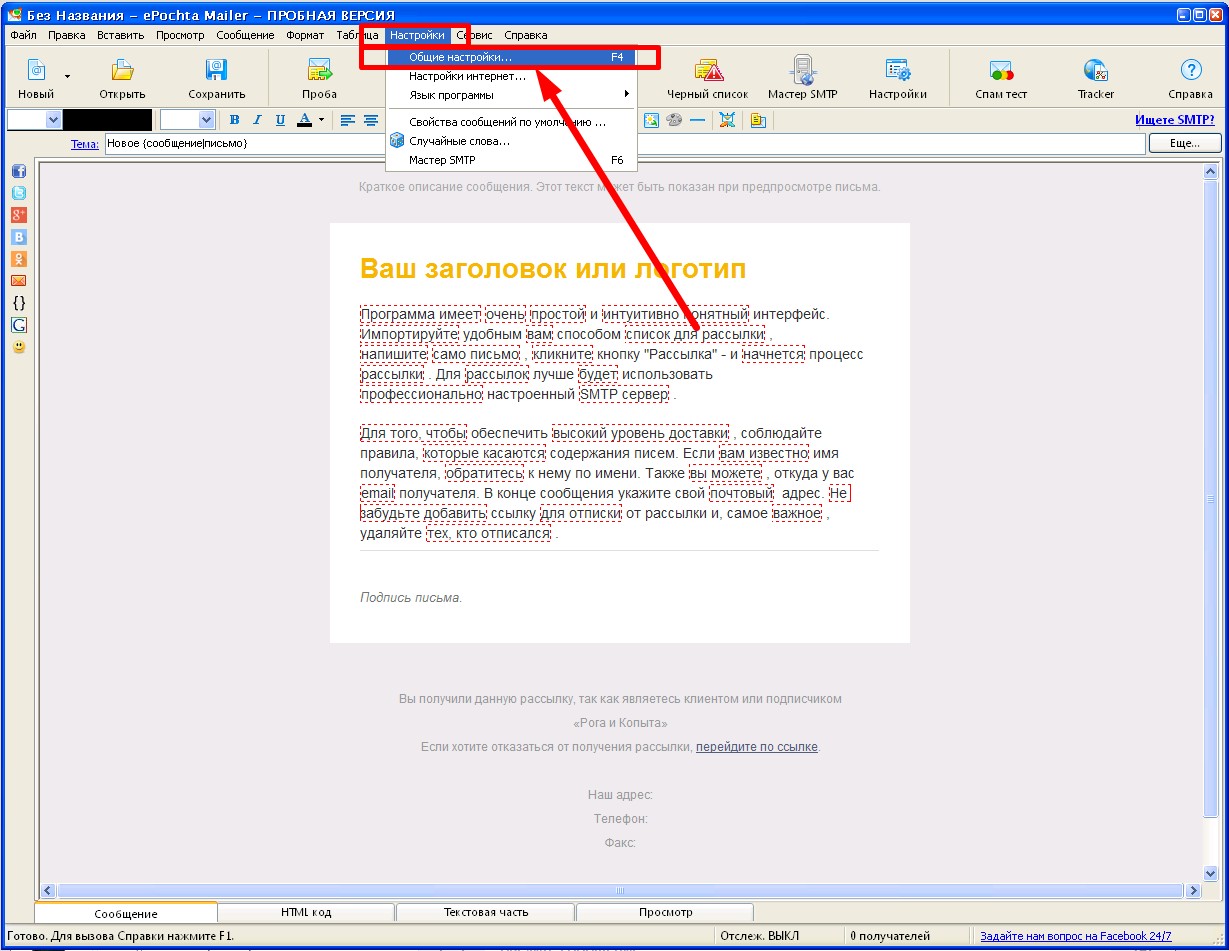The width and height of the screenshot is (1229, 951).
Task: Switch to the Текстовая часть tab
Action: (486, 912)
